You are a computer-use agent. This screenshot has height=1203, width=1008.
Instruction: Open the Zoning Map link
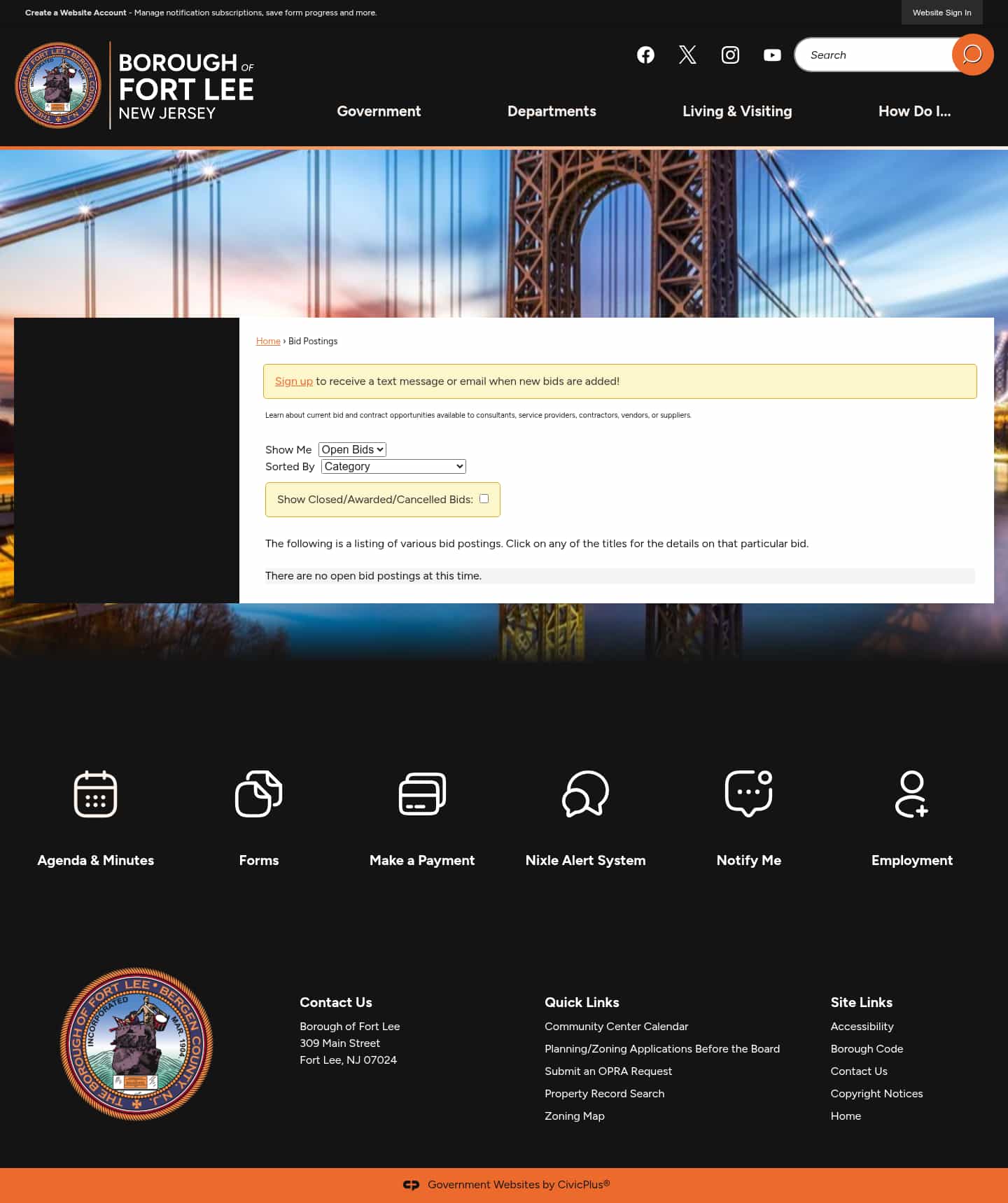pos(574,1116)
